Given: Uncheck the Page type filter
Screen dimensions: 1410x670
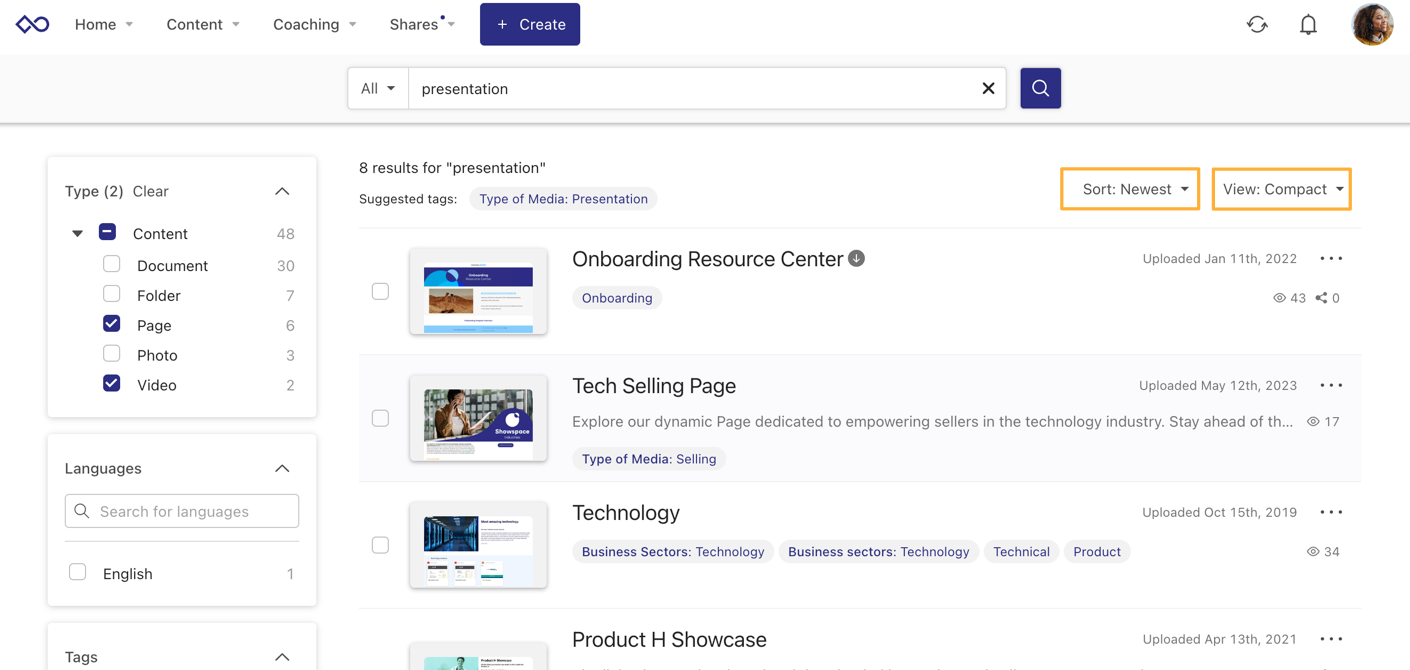Looking at the screenshot, I should (x=112, y=324).
